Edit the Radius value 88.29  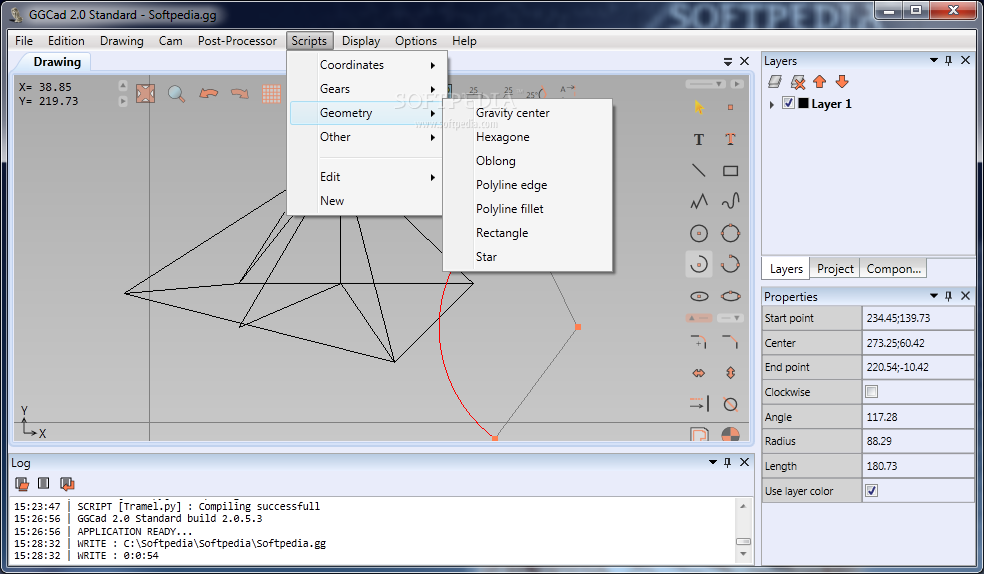pyautogui.click(x=918, y=441)
